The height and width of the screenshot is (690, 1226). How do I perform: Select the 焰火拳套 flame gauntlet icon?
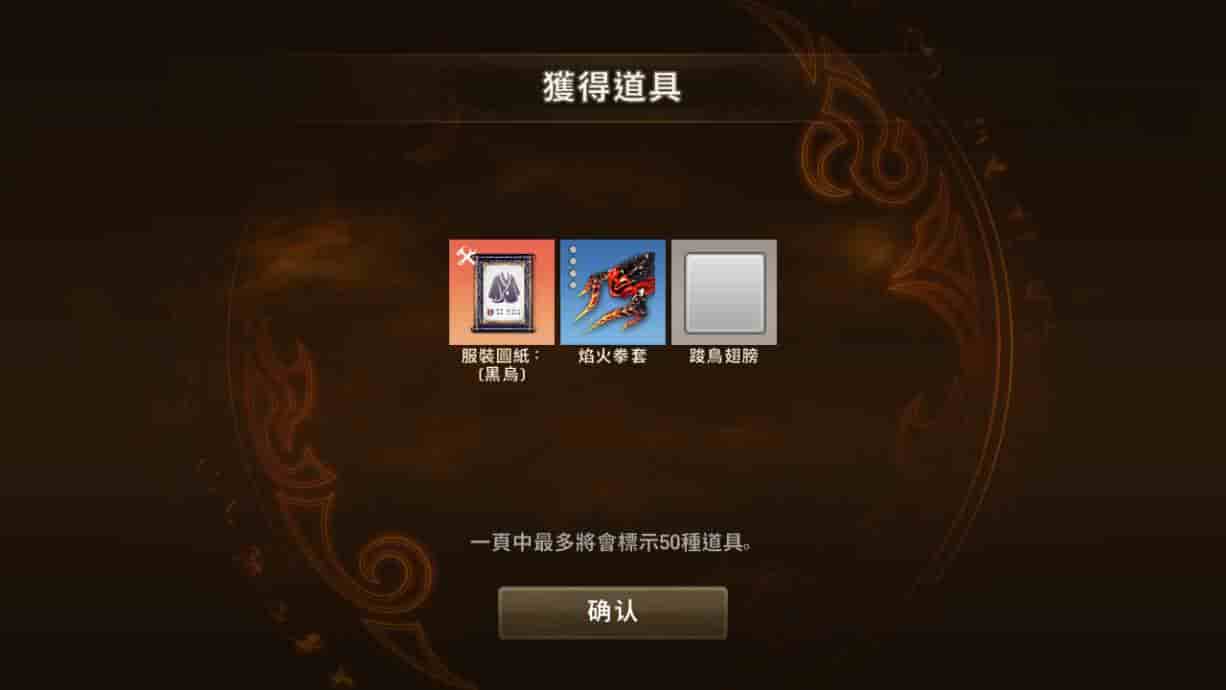(612, 292)
